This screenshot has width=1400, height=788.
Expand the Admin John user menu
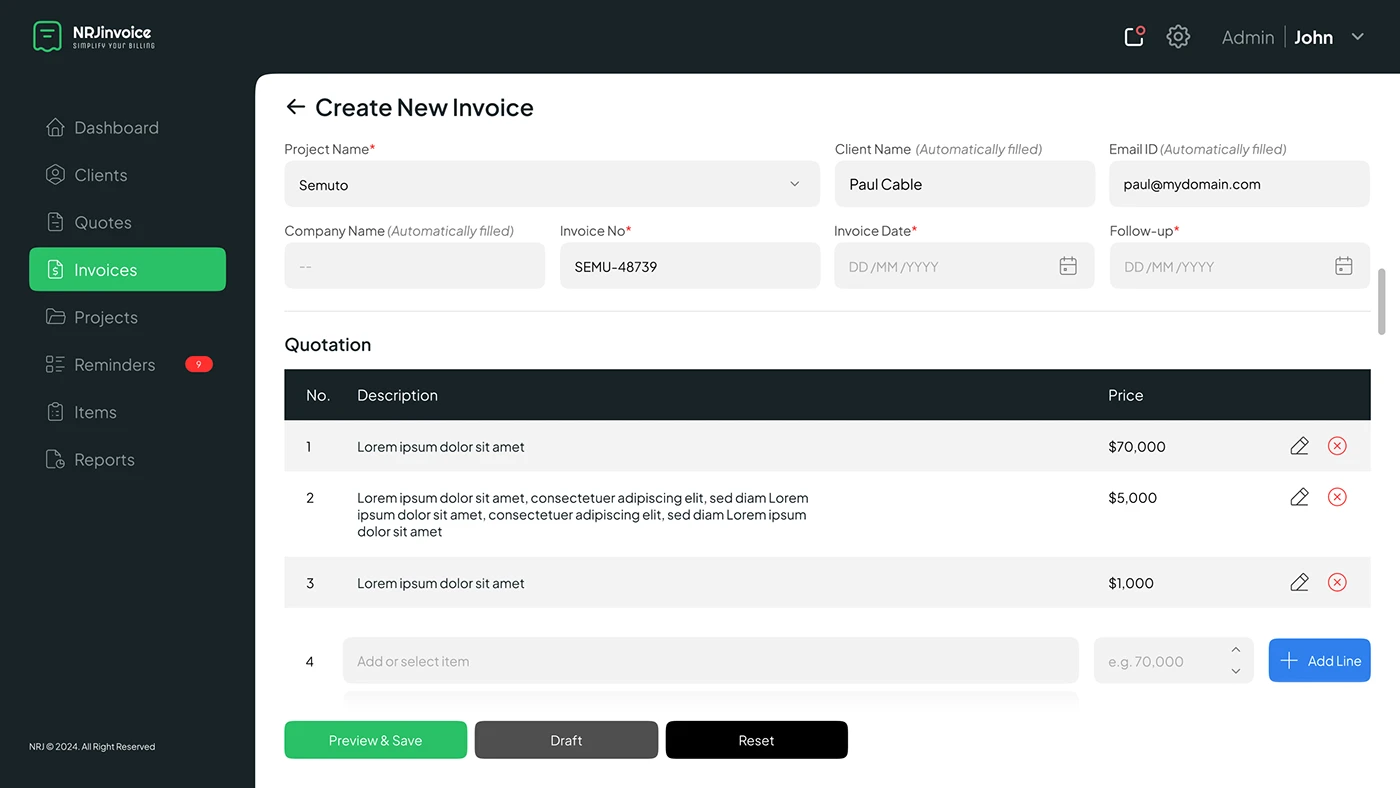[x=1357, y=37]
